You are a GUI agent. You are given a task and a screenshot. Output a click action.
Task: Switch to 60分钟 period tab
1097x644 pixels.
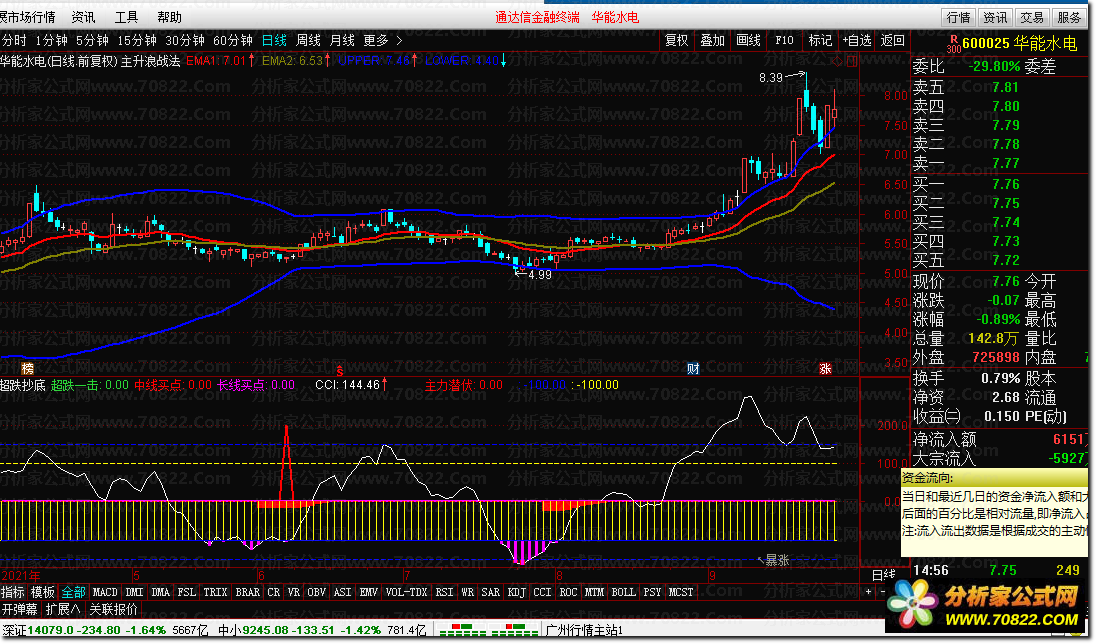(233, 41)
